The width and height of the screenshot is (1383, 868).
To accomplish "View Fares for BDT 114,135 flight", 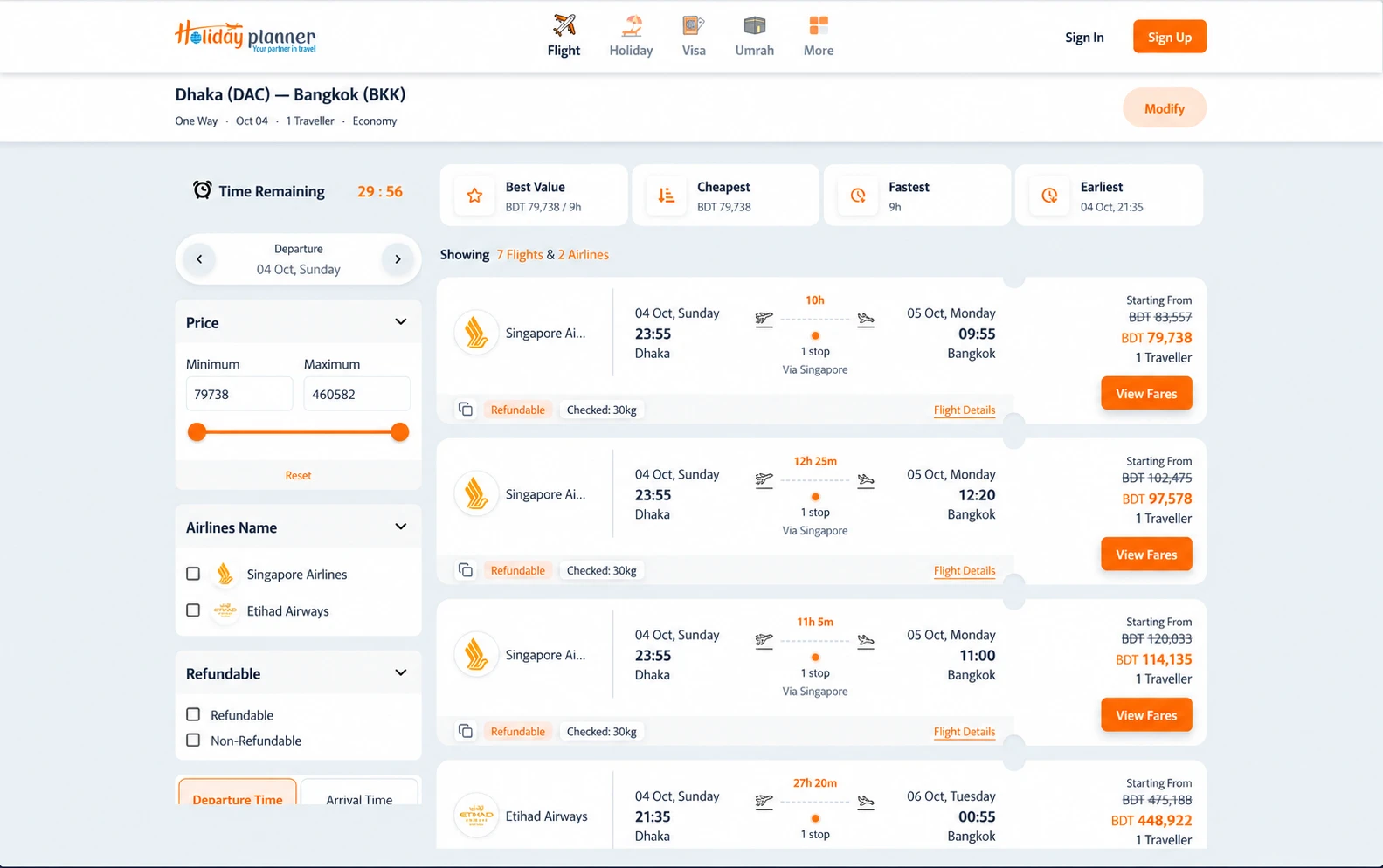I will [1146, 714].
